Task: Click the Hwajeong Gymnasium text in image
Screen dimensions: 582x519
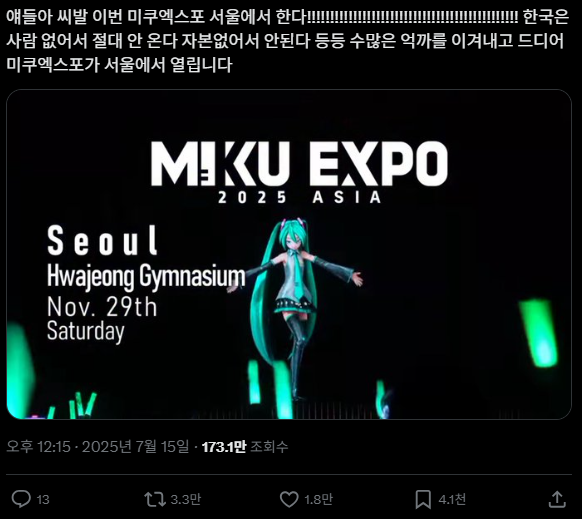Action: pyautogui.click(x=146, y=277)
